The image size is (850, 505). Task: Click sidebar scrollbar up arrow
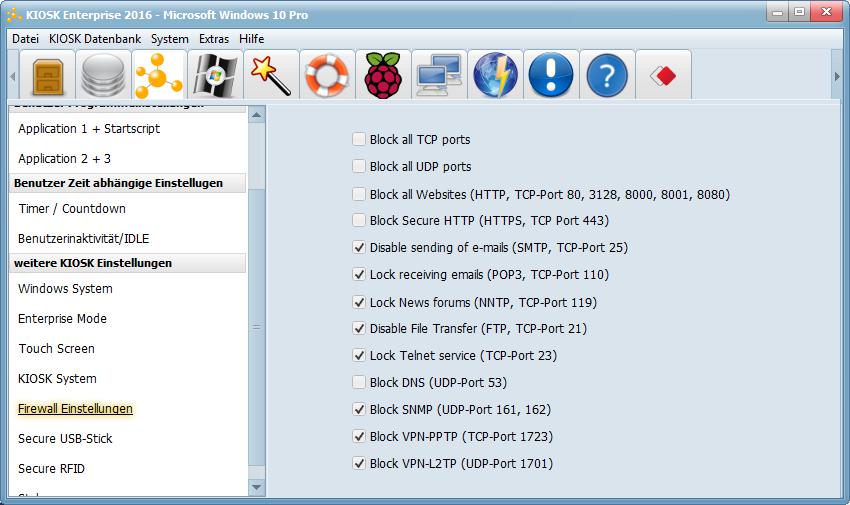[257, 114]
